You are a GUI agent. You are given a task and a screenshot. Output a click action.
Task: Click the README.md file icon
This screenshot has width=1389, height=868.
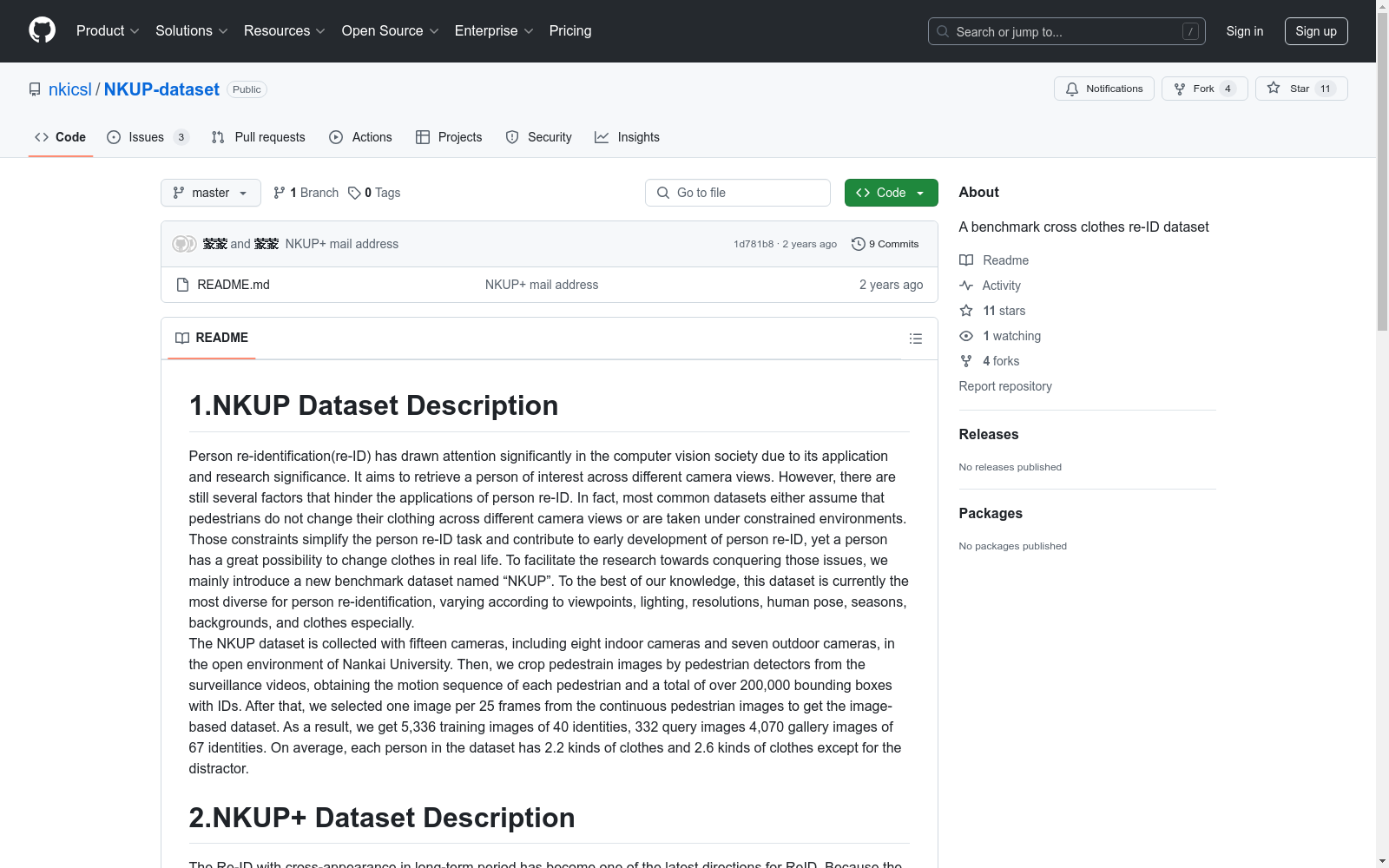[182, 285]
